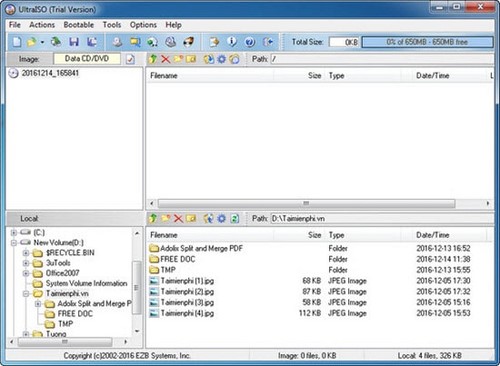Open the Bootable menu
This screenshot has width=500, height=366.
click(79, 25)
